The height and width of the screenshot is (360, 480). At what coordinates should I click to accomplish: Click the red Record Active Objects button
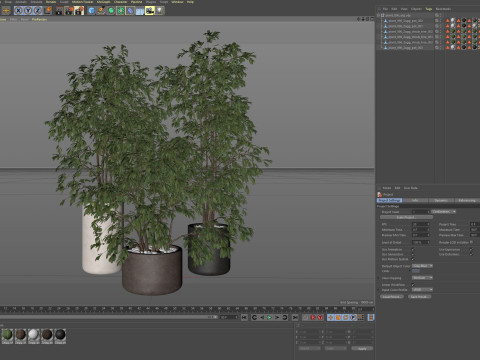313,317
